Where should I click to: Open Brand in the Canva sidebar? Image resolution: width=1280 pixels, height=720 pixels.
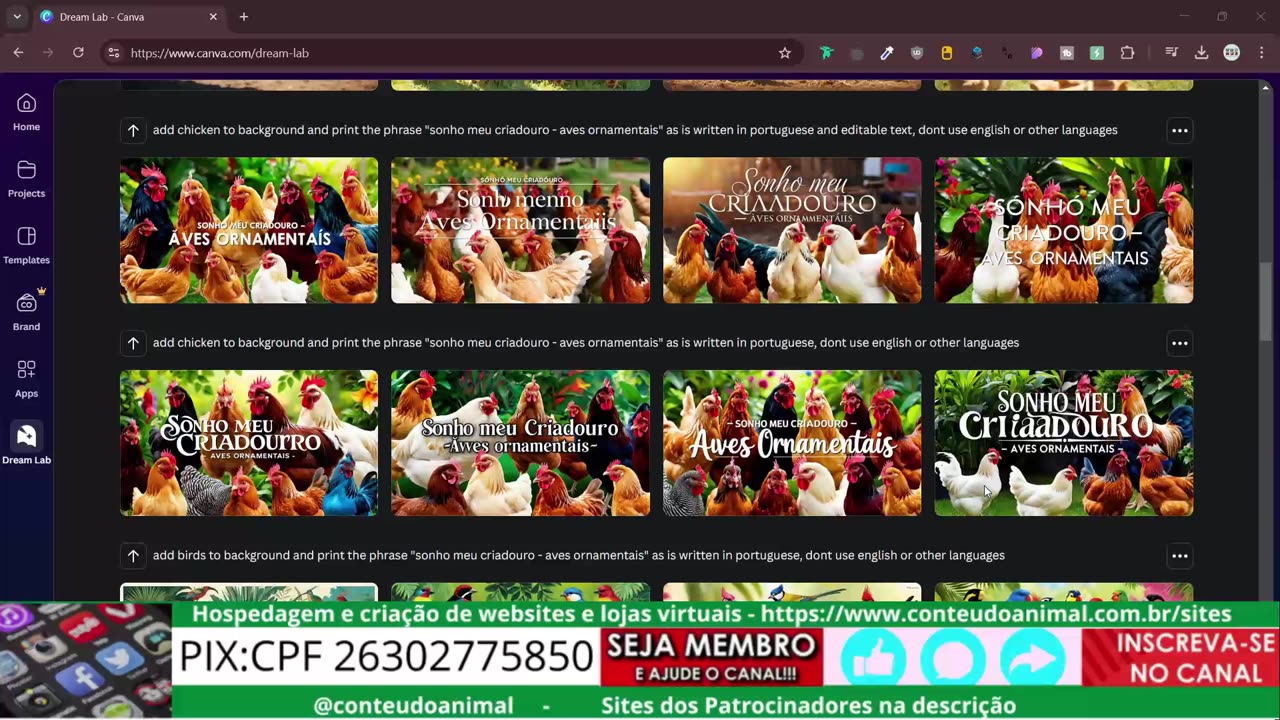(x=26, y=312)
